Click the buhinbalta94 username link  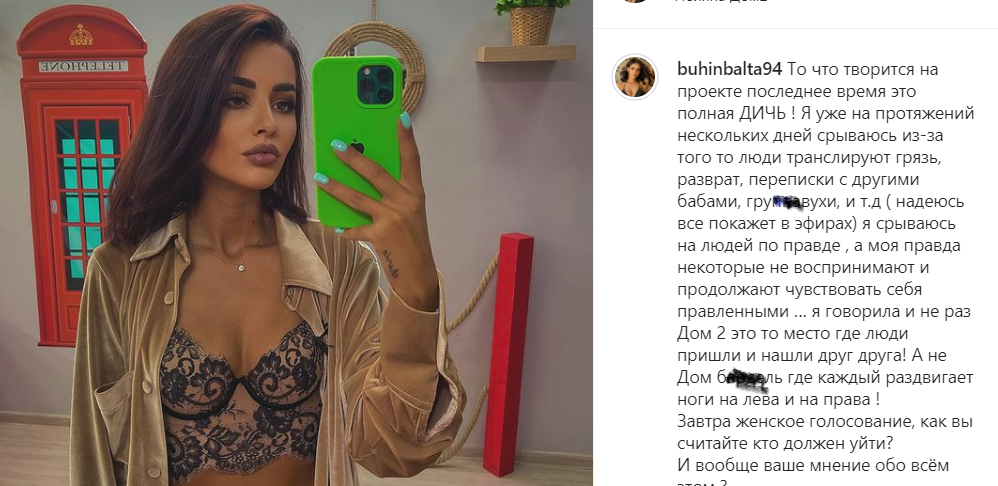[731, 69]
